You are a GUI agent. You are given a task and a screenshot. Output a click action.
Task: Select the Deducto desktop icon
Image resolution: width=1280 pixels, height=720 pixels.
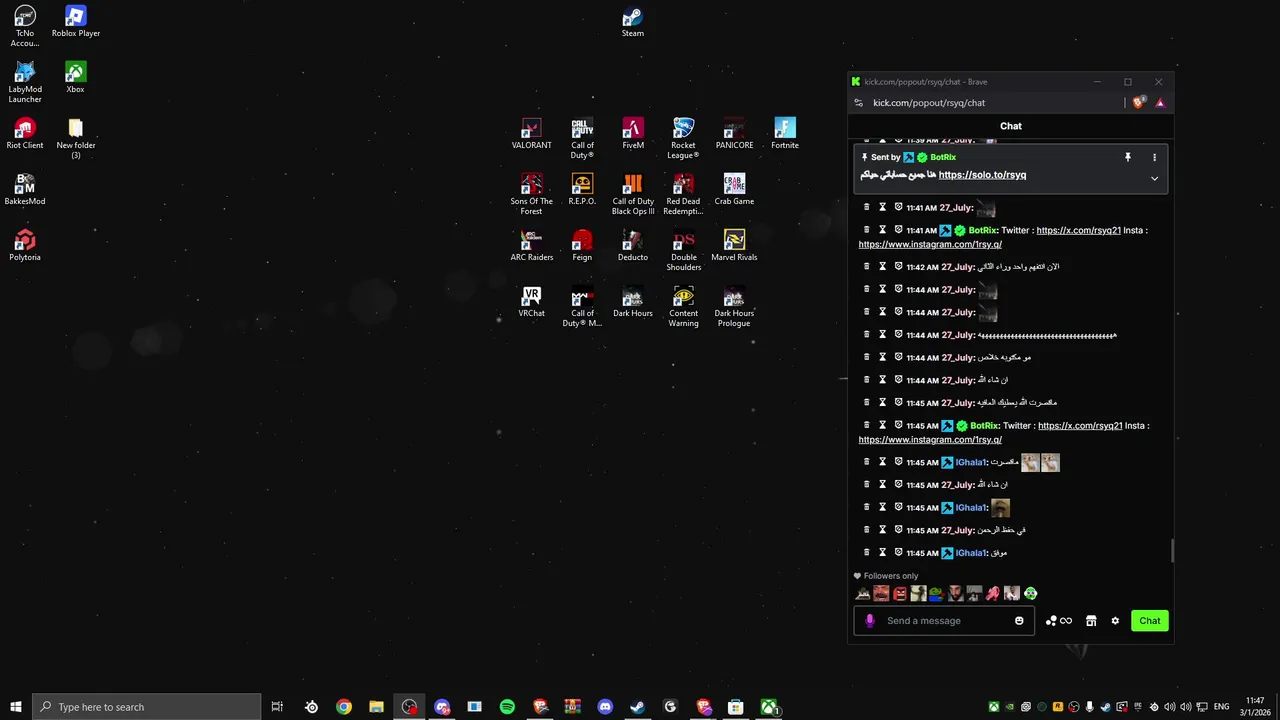(633, 246)
